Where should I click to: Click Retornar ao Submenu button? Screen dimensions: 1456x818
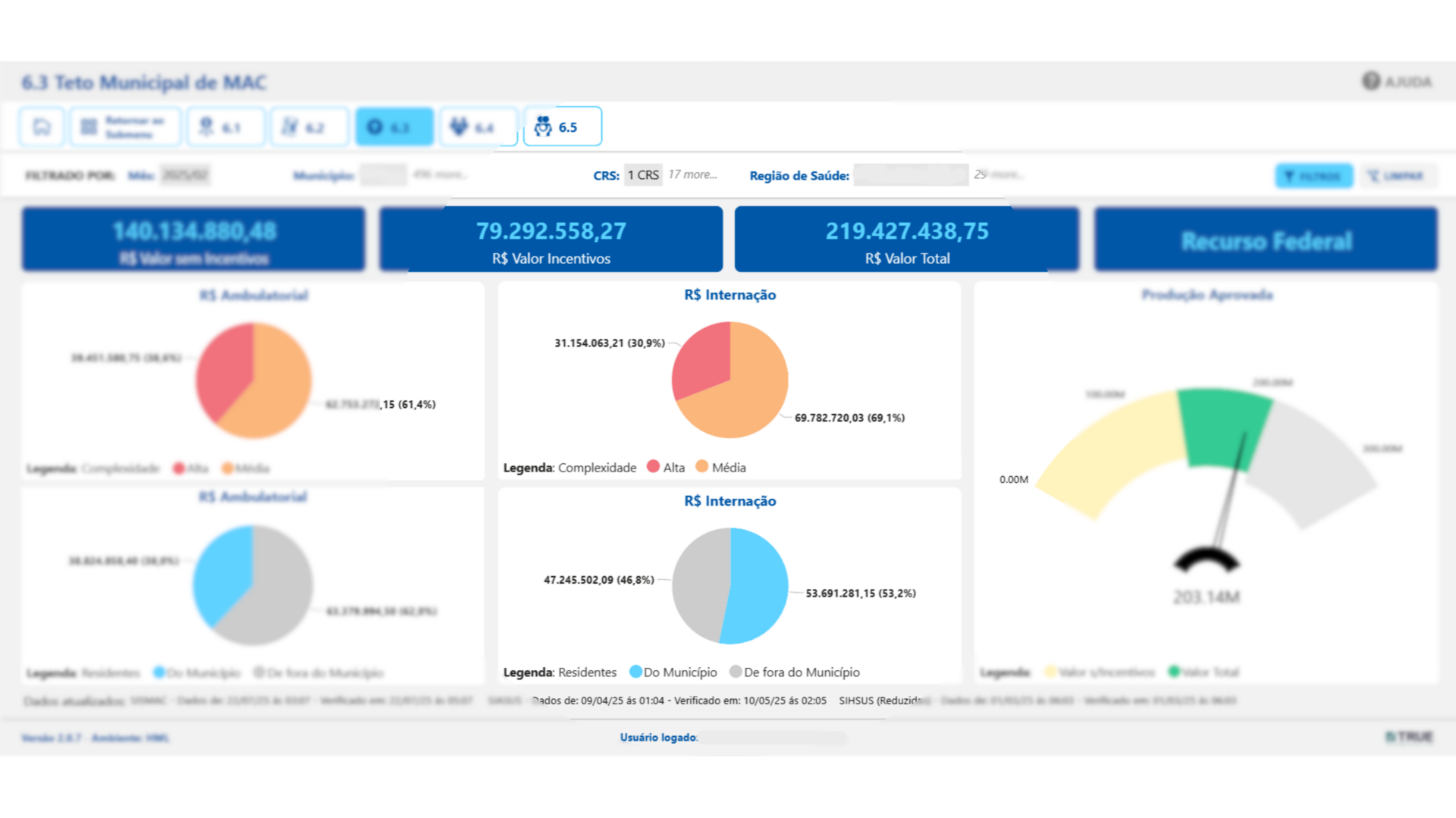tap(125, 127)
